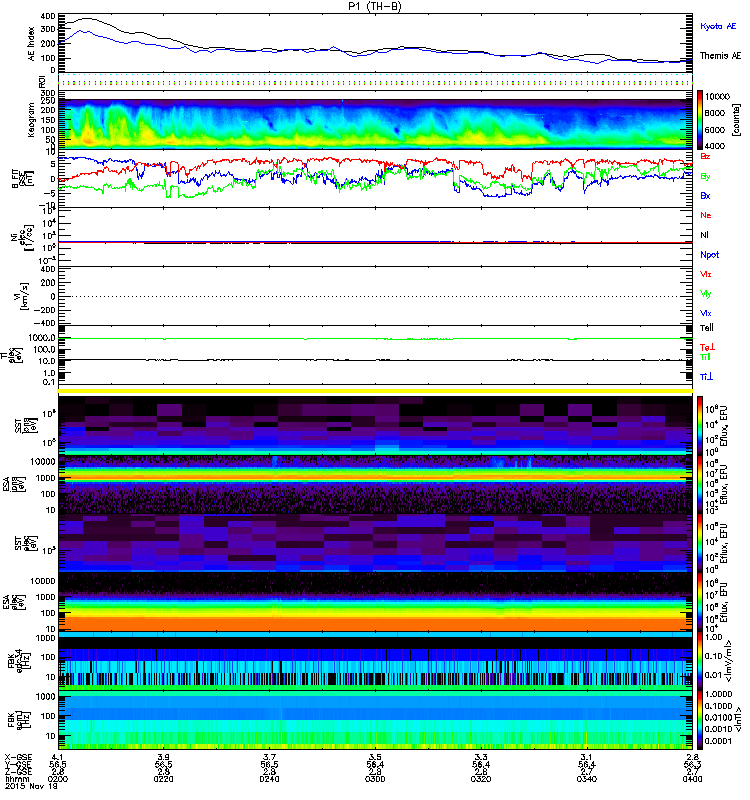Click the SST ions Eflux color bar
The height and width of the screenshot is (800, 750).
click(700, 426)
